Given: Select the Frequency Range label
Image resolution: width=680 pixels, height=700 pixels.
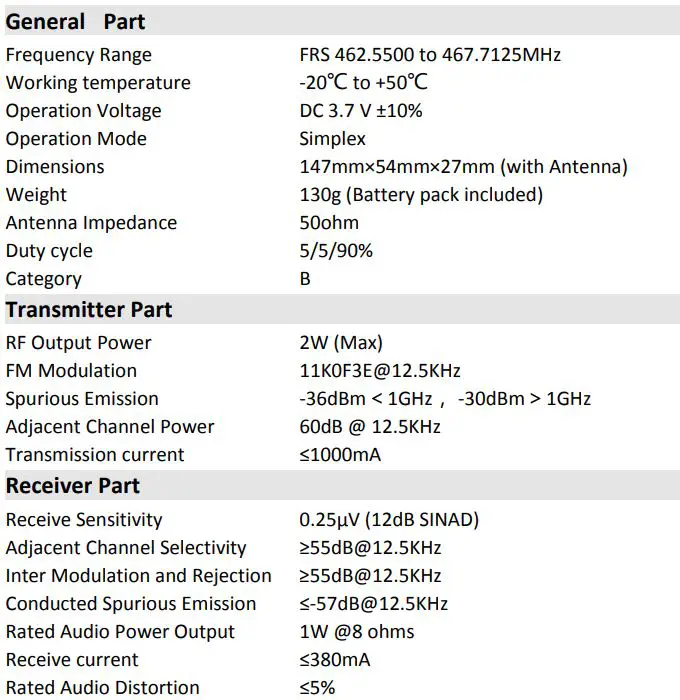Looking at the screenshot, I should [79, 55].
